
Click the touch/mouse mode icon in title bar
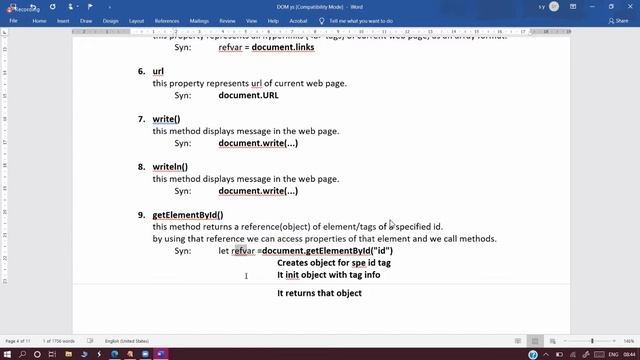(x=70, y=7)
